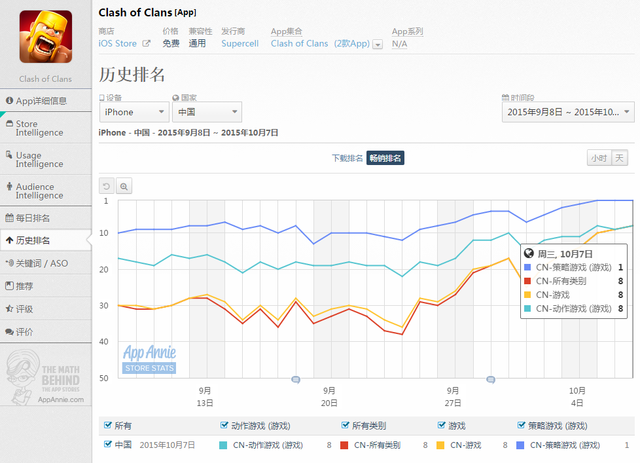Click the App Annie Store Stats logo
Viewport: 640px width, 463px height.
point(149,359)
